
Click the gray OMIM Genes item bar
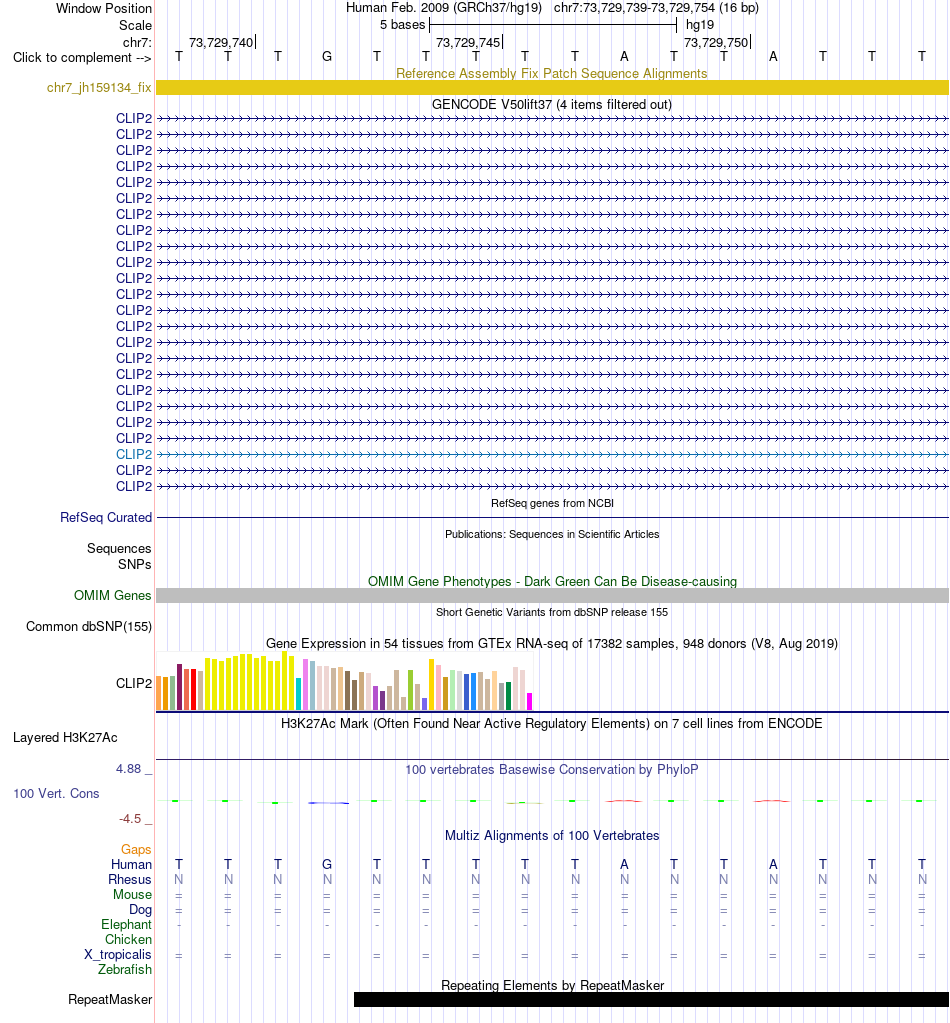552,595
